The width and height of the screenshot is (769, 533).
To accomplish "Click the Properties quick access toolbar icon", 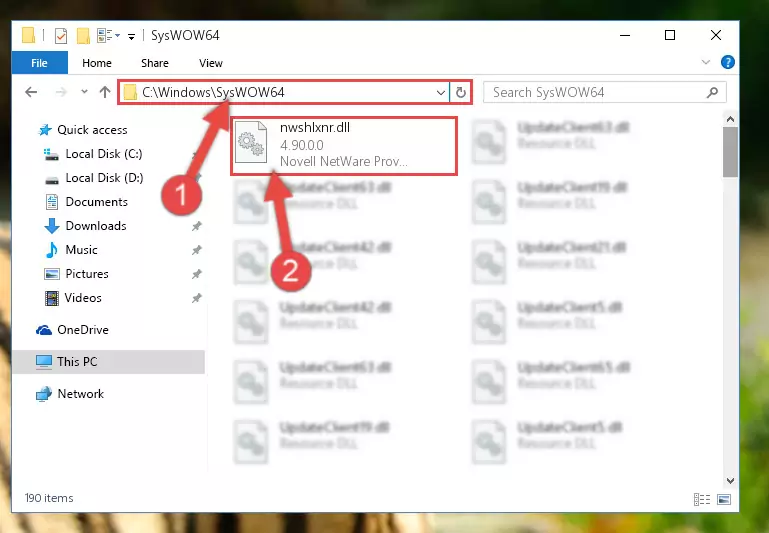I will (61, 36).
